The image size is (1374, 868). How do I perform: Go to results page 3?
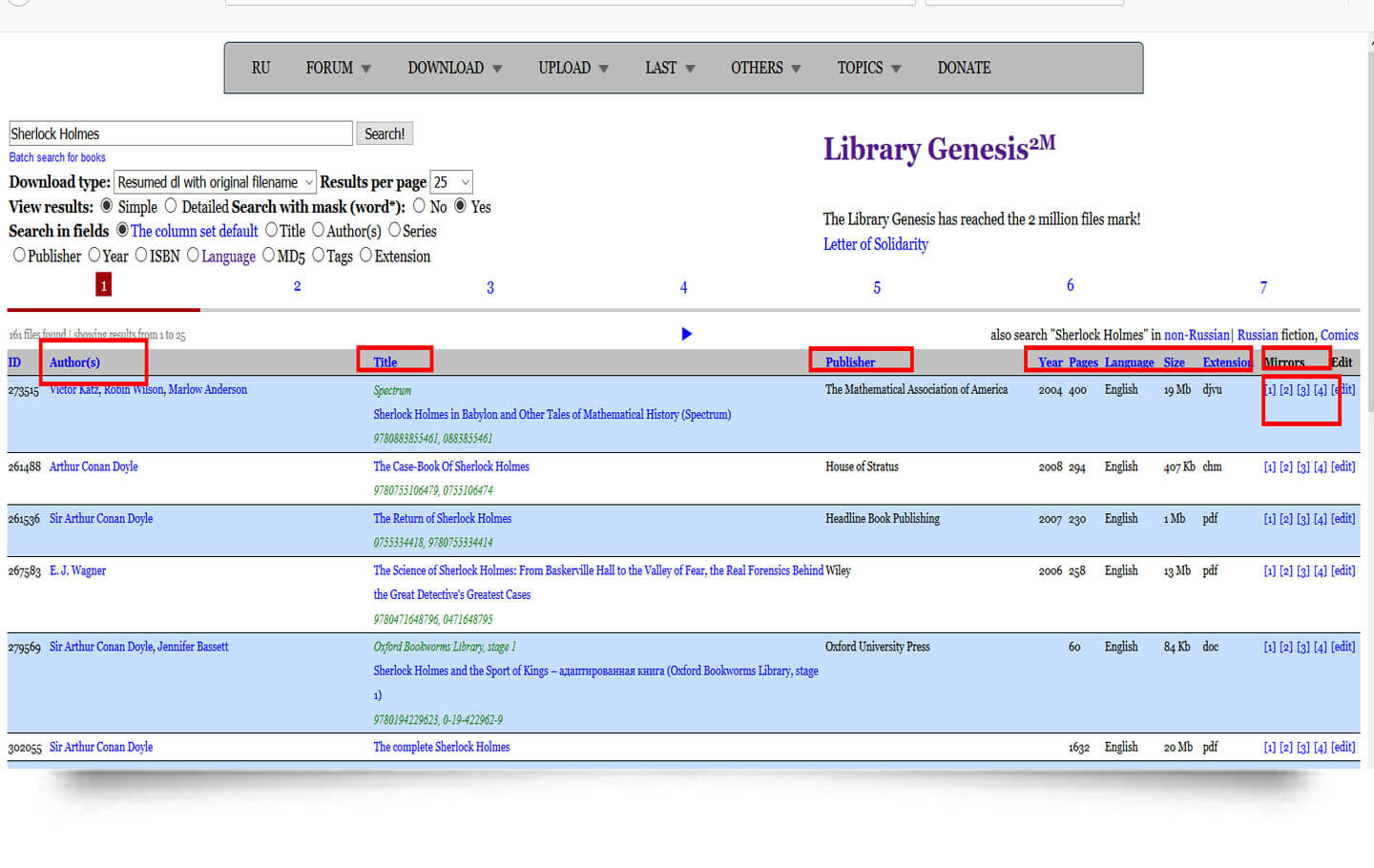490,287
